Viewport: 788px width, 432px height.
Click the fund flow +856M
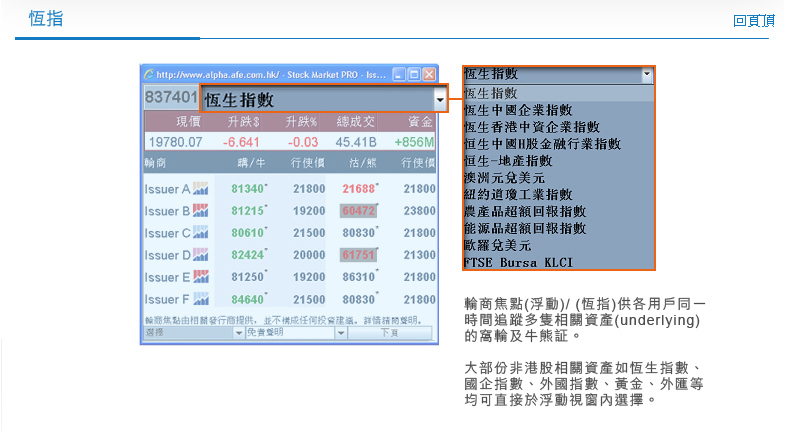(x=414, y=142)
